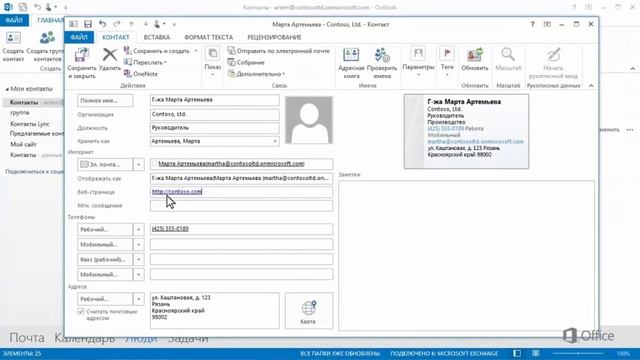The width and height of the screenshot is (640, 360).
Task: Start handwriting input tool
Action: click(x=553, y=62)
